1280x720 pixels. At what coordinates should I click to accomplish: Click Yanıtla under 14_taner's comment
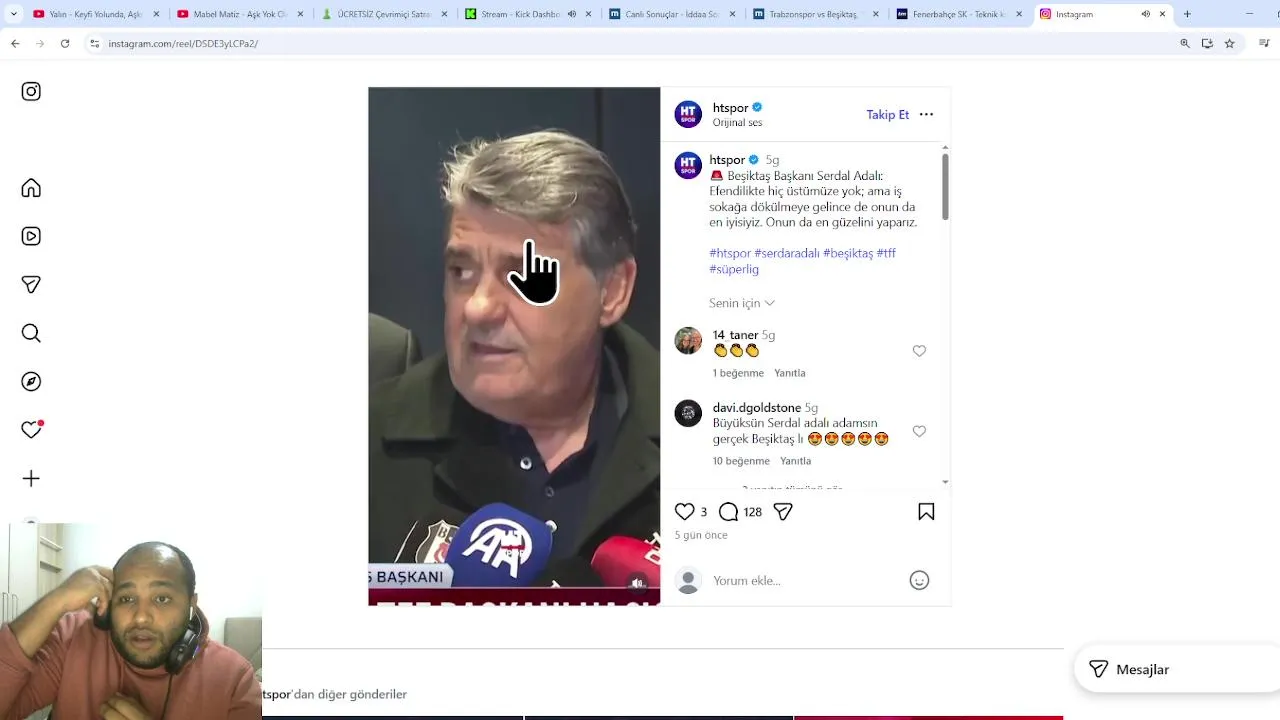pos(790,373)
